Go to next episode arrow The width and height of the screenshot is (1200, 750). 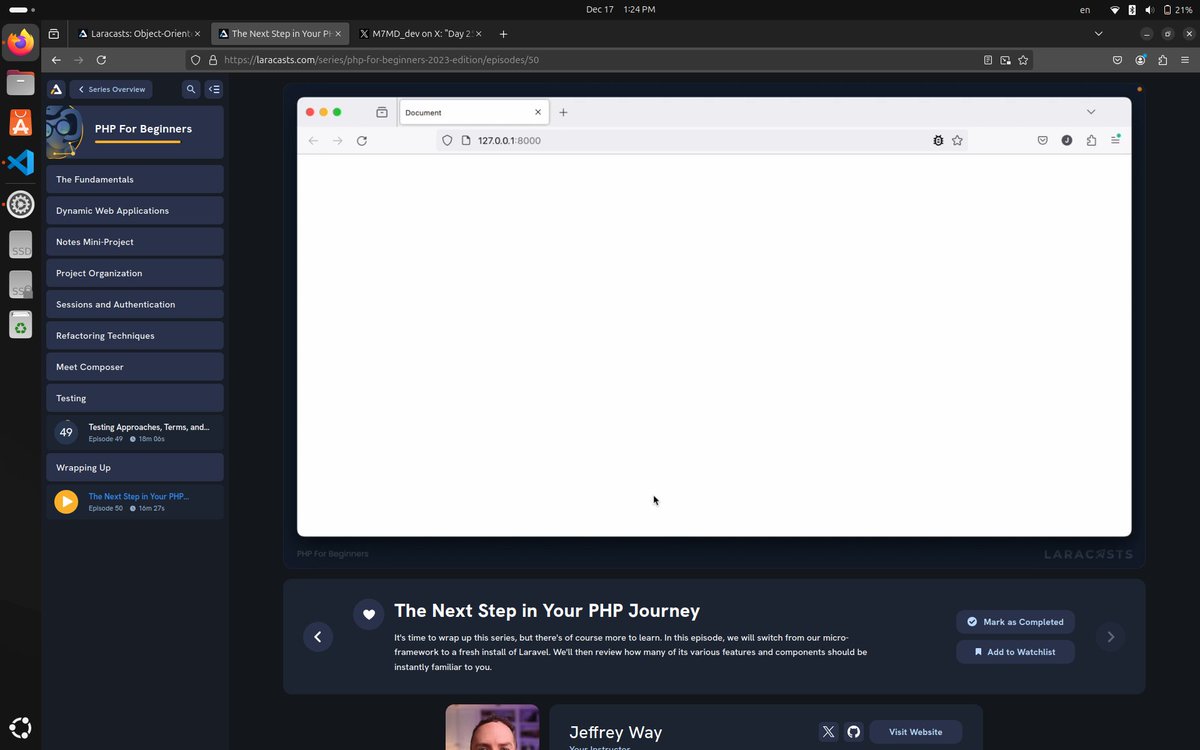pyautogui.click(x=1110, y=636)
